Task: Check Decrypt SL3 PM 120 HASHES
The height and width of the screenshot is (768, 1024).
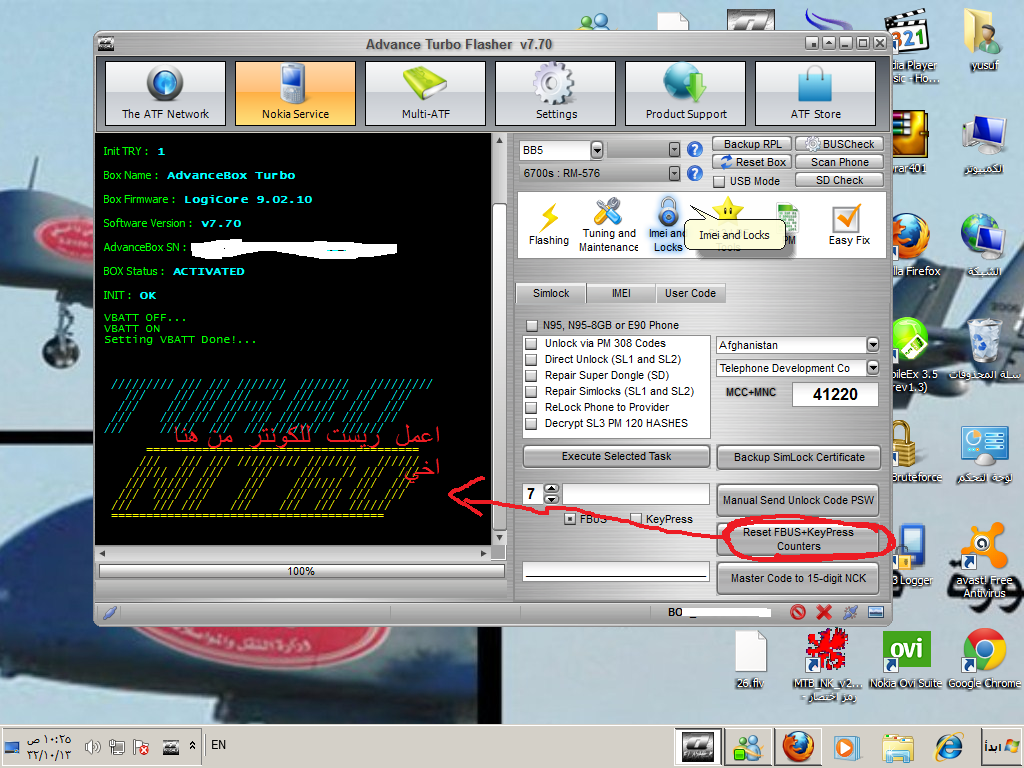Action: (532, 423)
